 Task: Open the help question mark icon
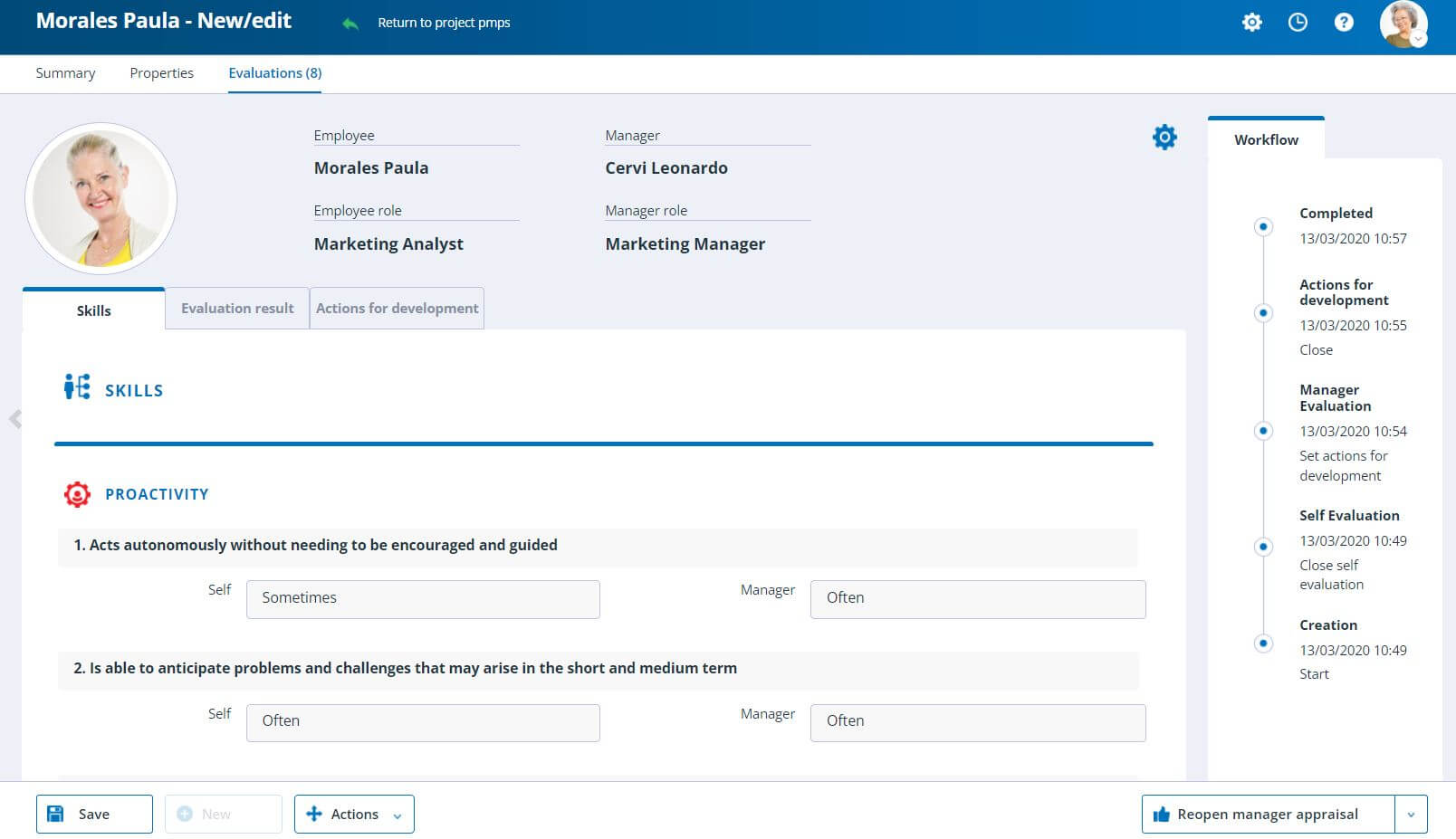[x=1344, y=23]
